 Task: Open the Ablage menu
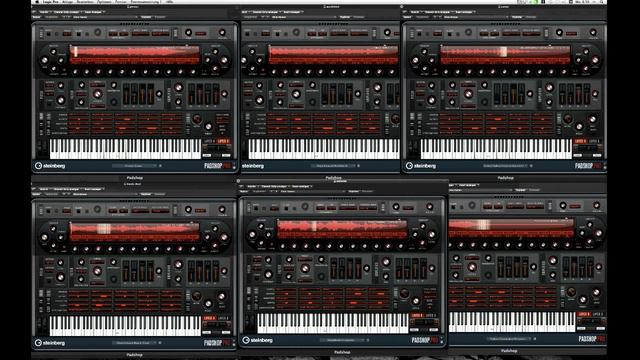[68, 2]
